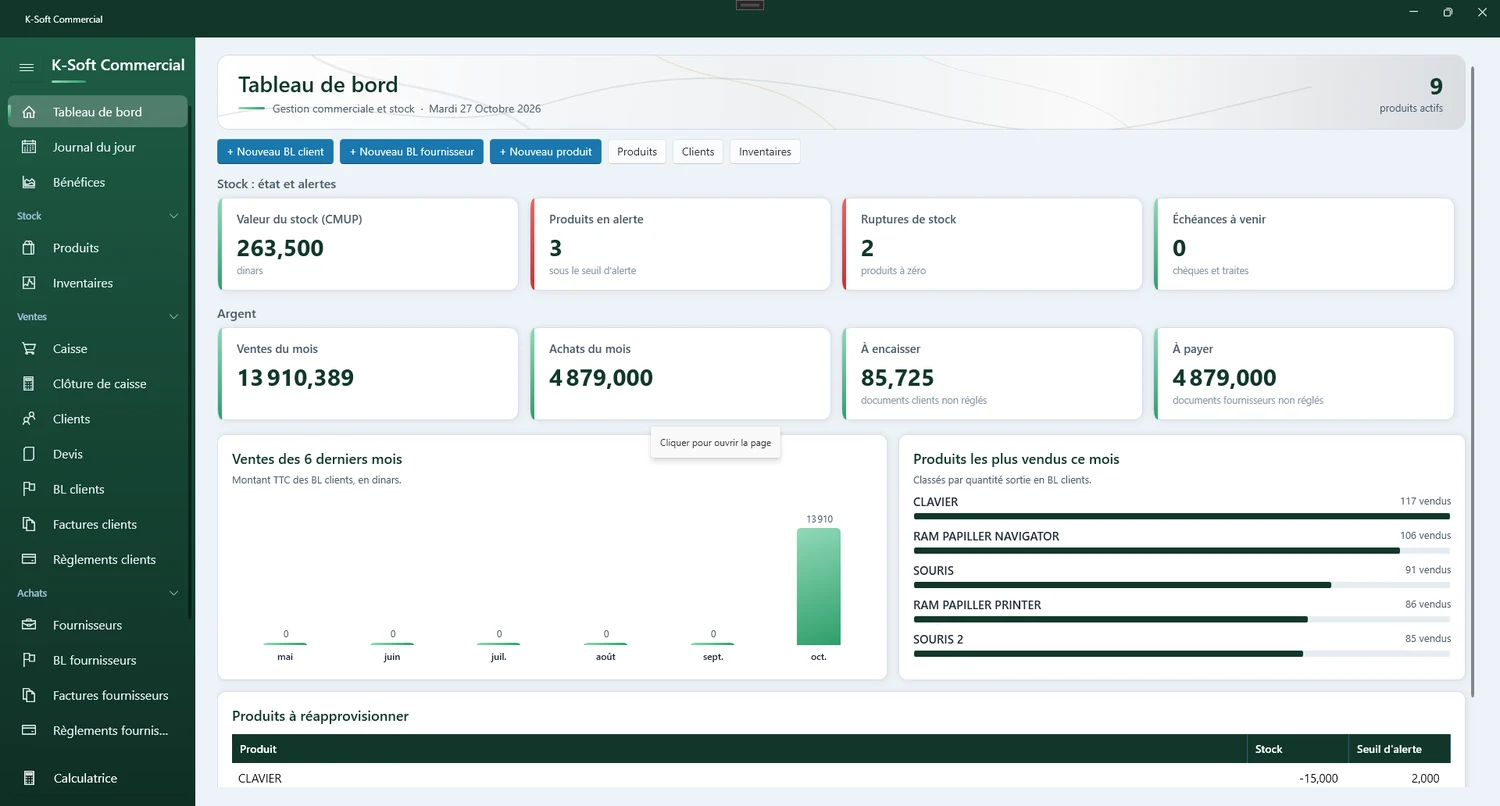Click the RAM PAPILLER NAVIGATOR product name
Screen dimensions: 1500x806
[x=986, y=536]
